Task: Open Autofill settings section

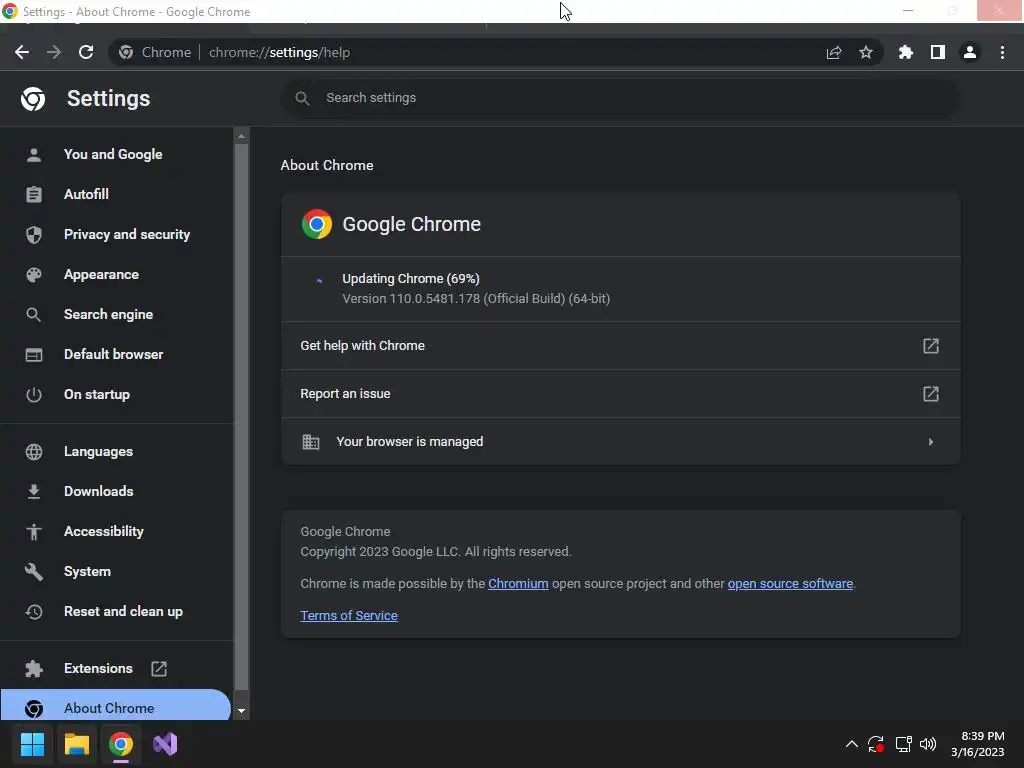Action: point(116,195)
